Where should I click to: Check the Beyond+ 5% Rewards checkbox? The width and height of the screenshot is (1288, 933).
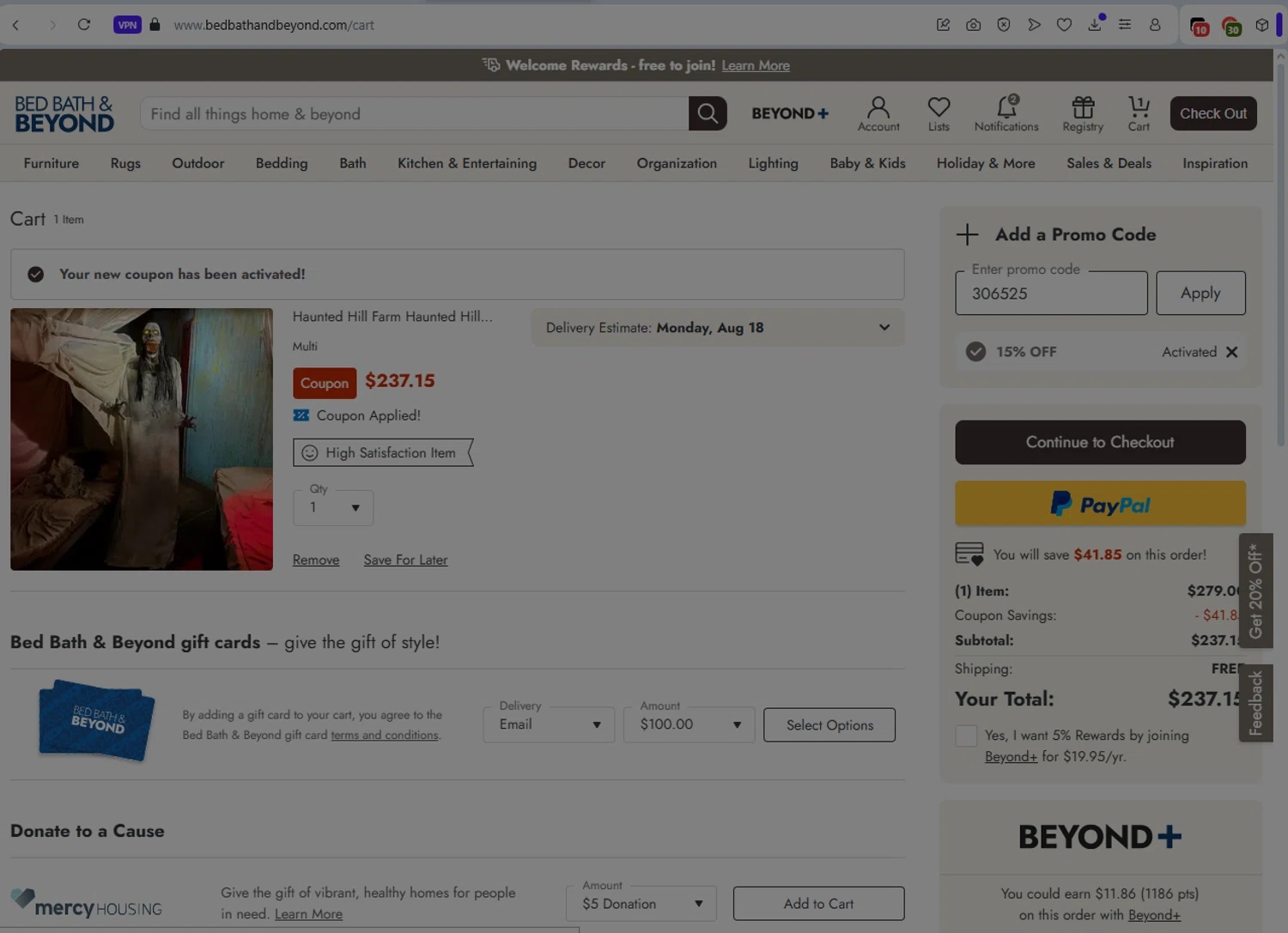(966, 736)
